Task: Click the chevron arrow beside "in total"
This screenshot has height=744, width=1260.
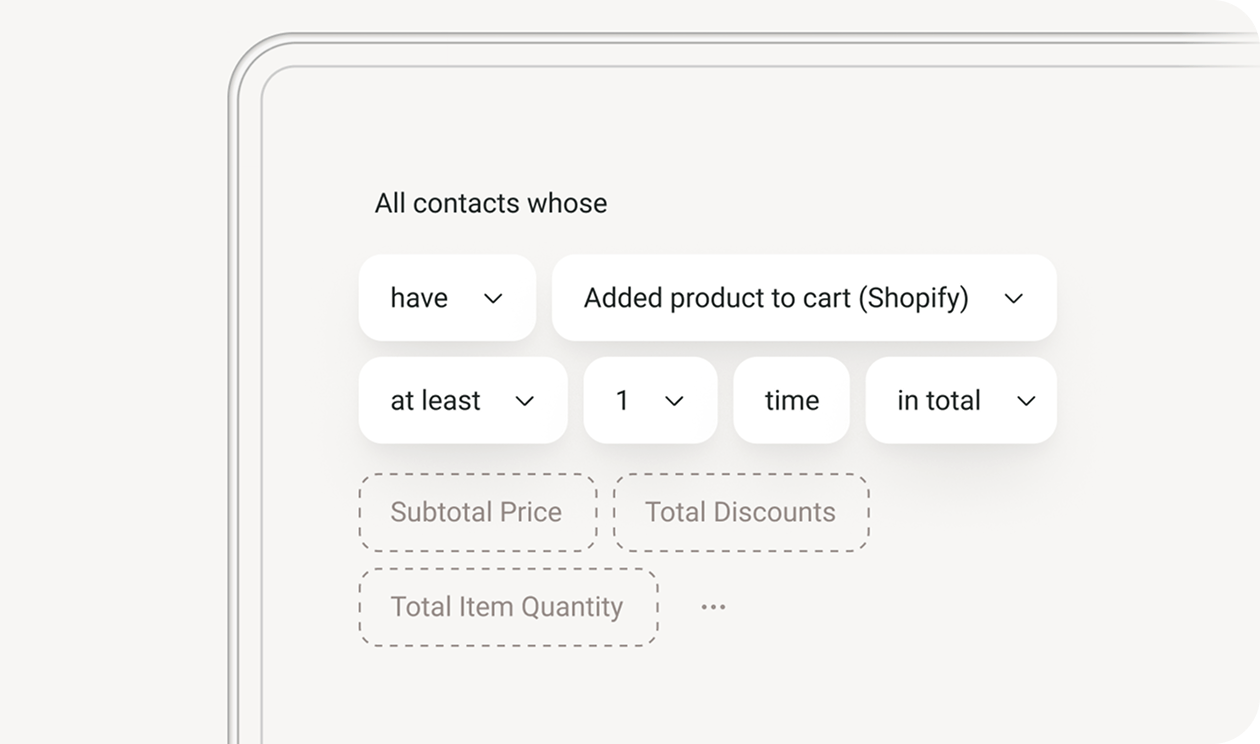Action: pos(1025,401)
